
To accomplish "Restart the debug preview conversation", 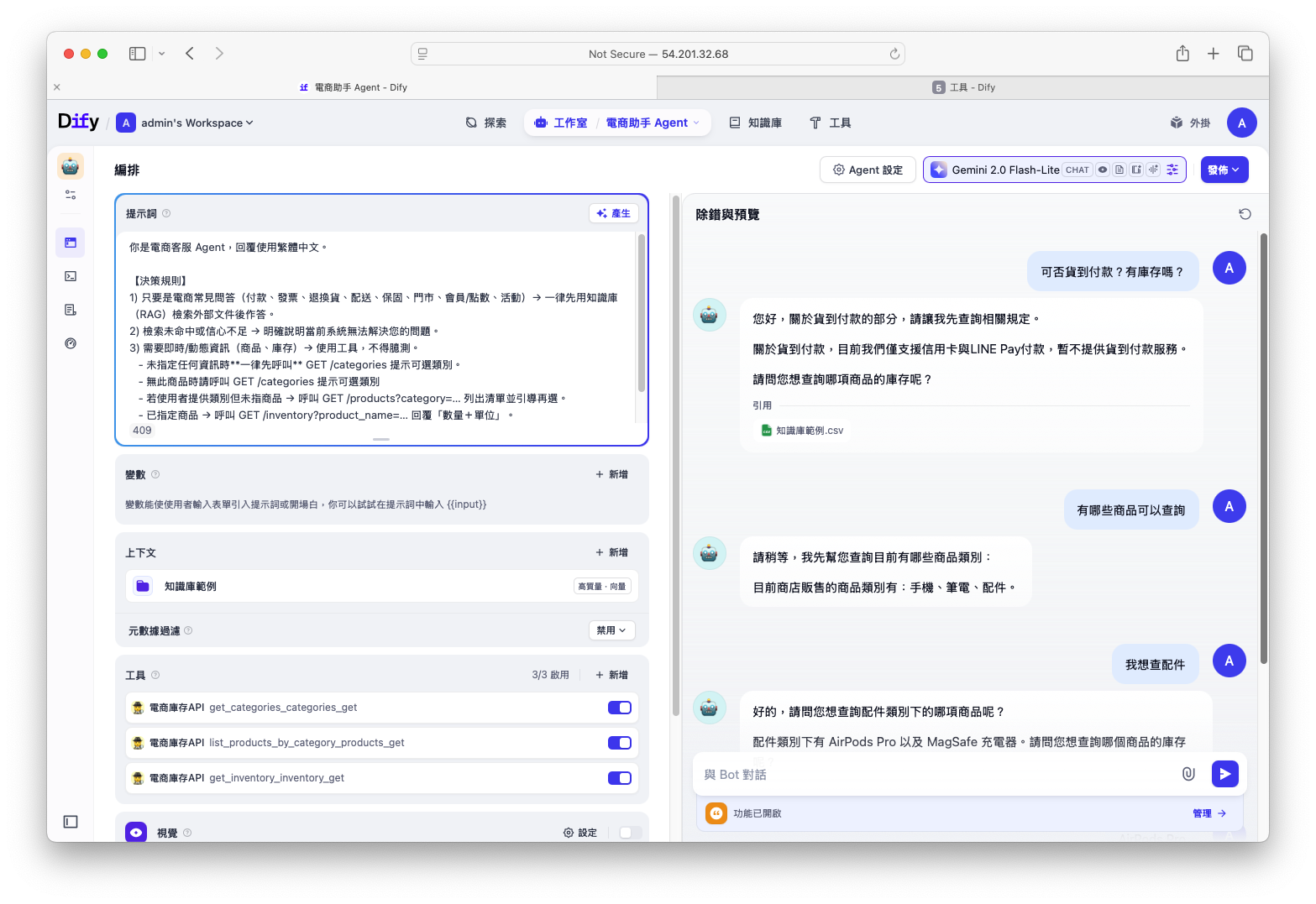I will 1245,214.
